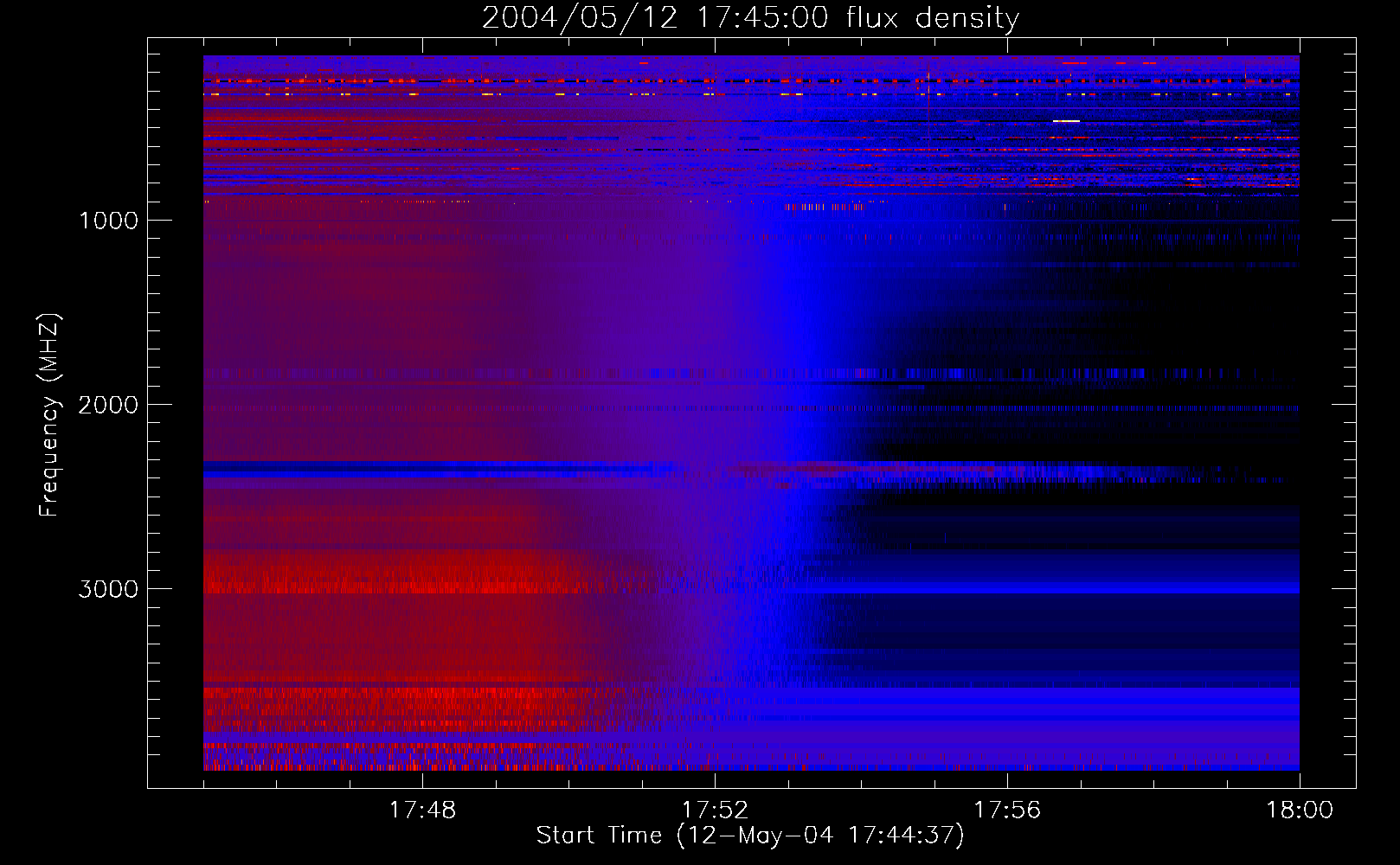This screenshot has width=1400, height=865.
Task: Click the white burst spot in spectrogram
Action: (x=1066, y=121)
